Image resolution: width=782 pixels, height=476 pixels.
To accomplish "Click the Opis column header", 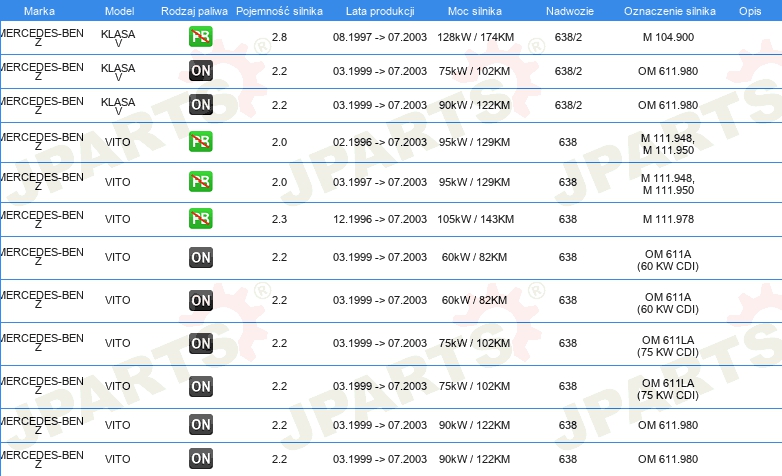I will [750, 11].
